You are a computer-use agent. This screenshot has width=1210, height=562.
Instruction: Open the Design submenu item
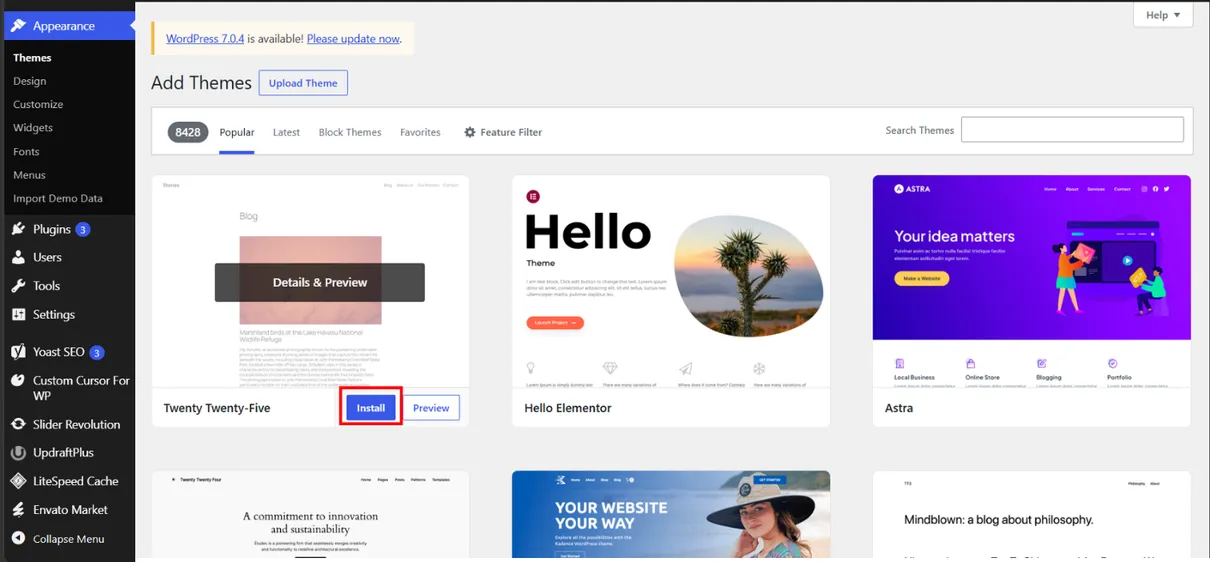tap(30, 81)
